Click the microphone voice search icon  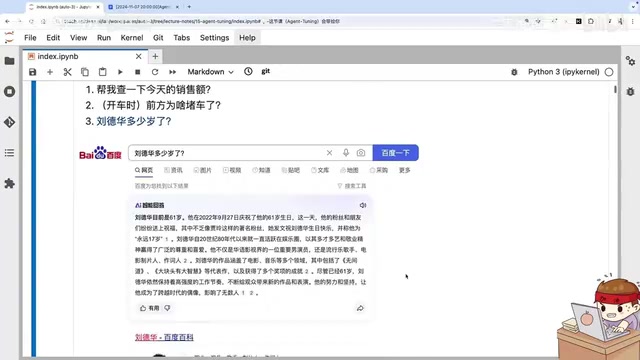[346, 153]
